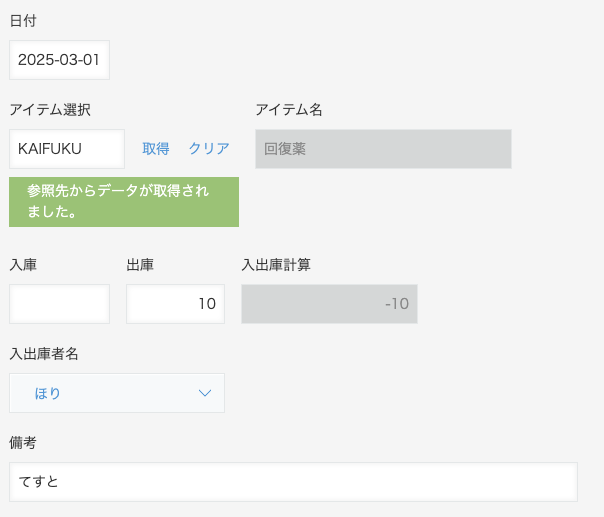Image resolution: width=604 pixels, height=517 pixels.
Task: Focus the アイテム選択 field containing KAIFUKU
Action: point(67,149)
